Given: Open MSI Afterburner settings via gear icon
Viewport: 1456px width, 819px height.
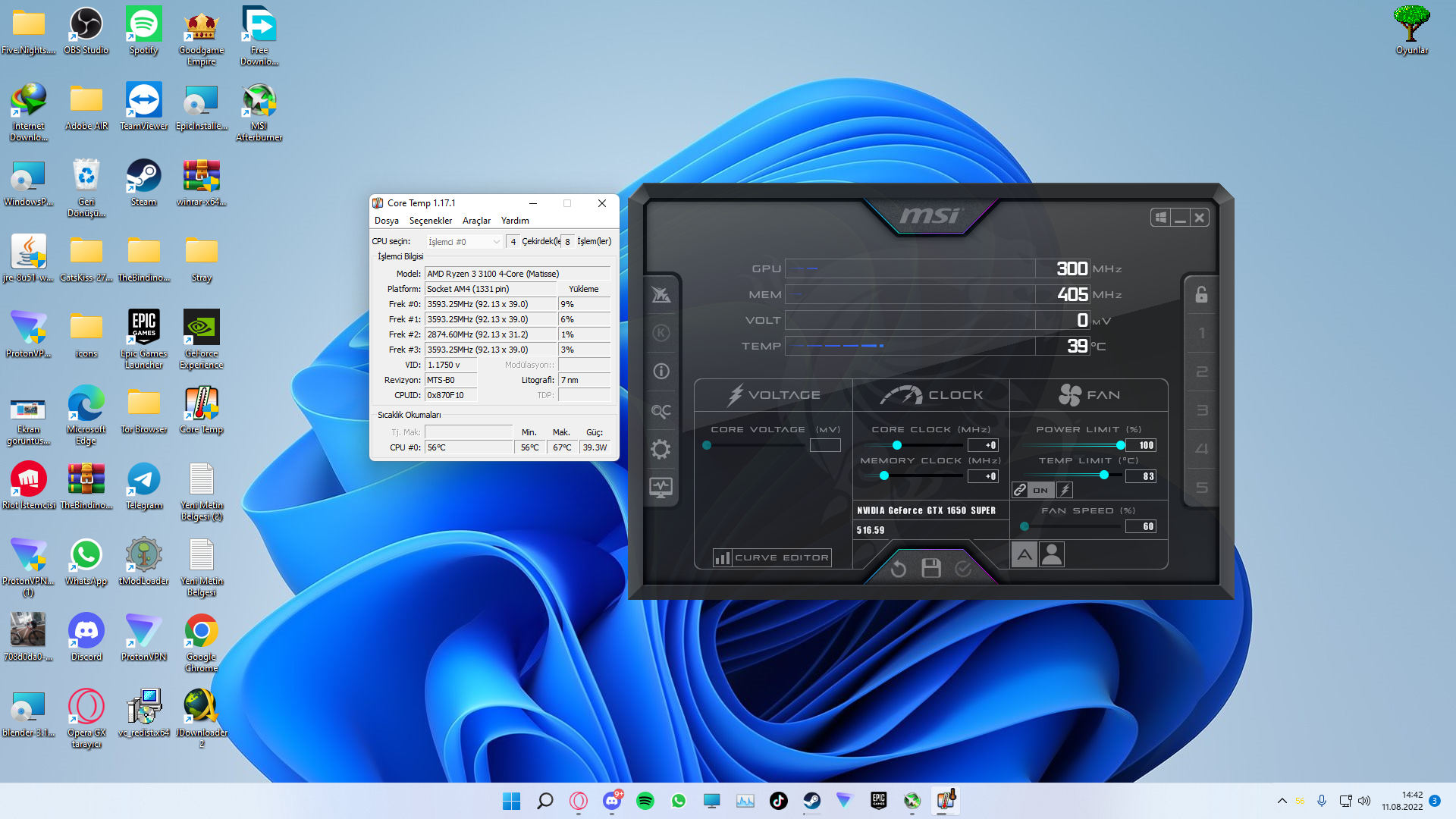Looking at the screenshot, I should [661, 448].
